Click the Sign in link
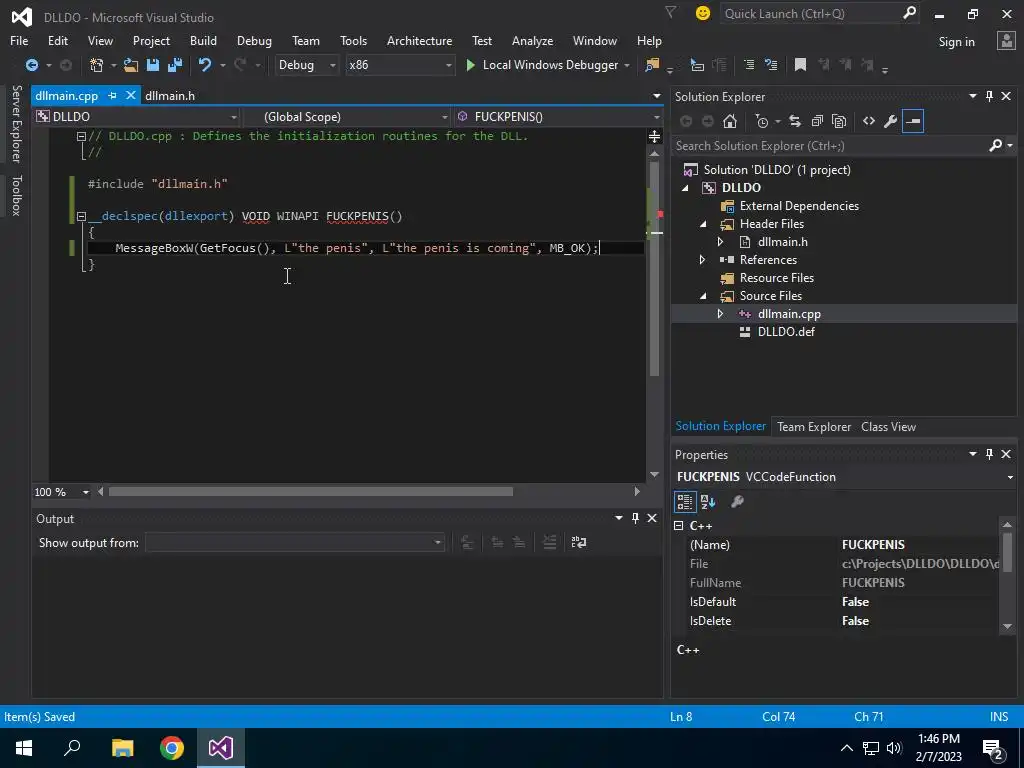This screenshot has height=768, width=1024. tap(956, 41)
